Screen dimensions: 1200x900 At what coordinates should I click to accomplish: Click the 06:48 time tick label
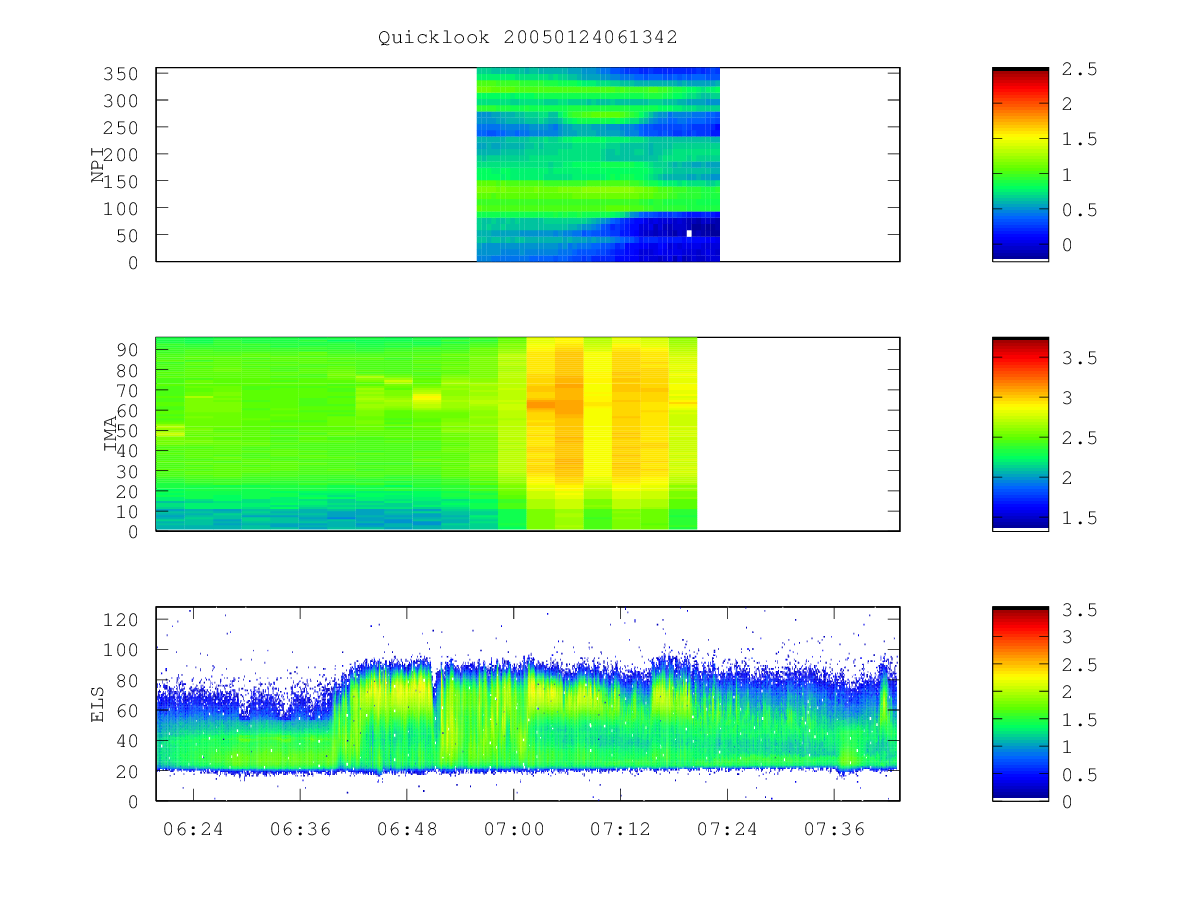point(407,828)
